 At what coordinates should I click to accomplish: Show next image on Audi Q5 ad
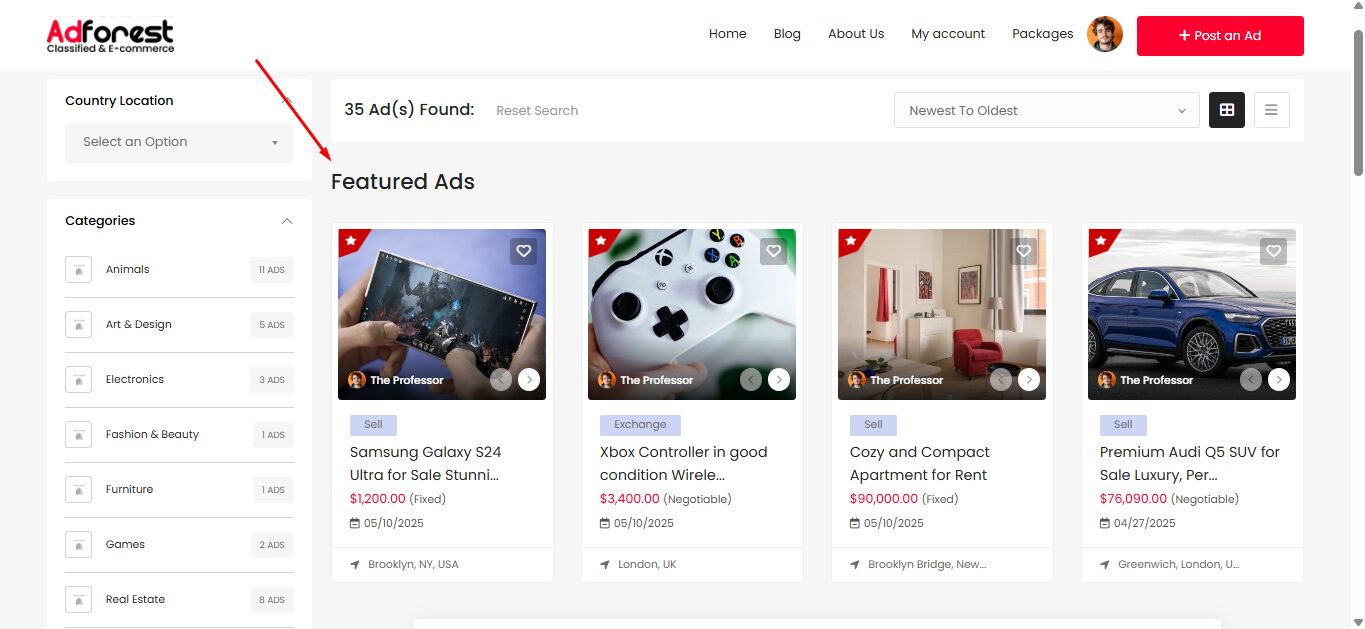(1279, 379)
